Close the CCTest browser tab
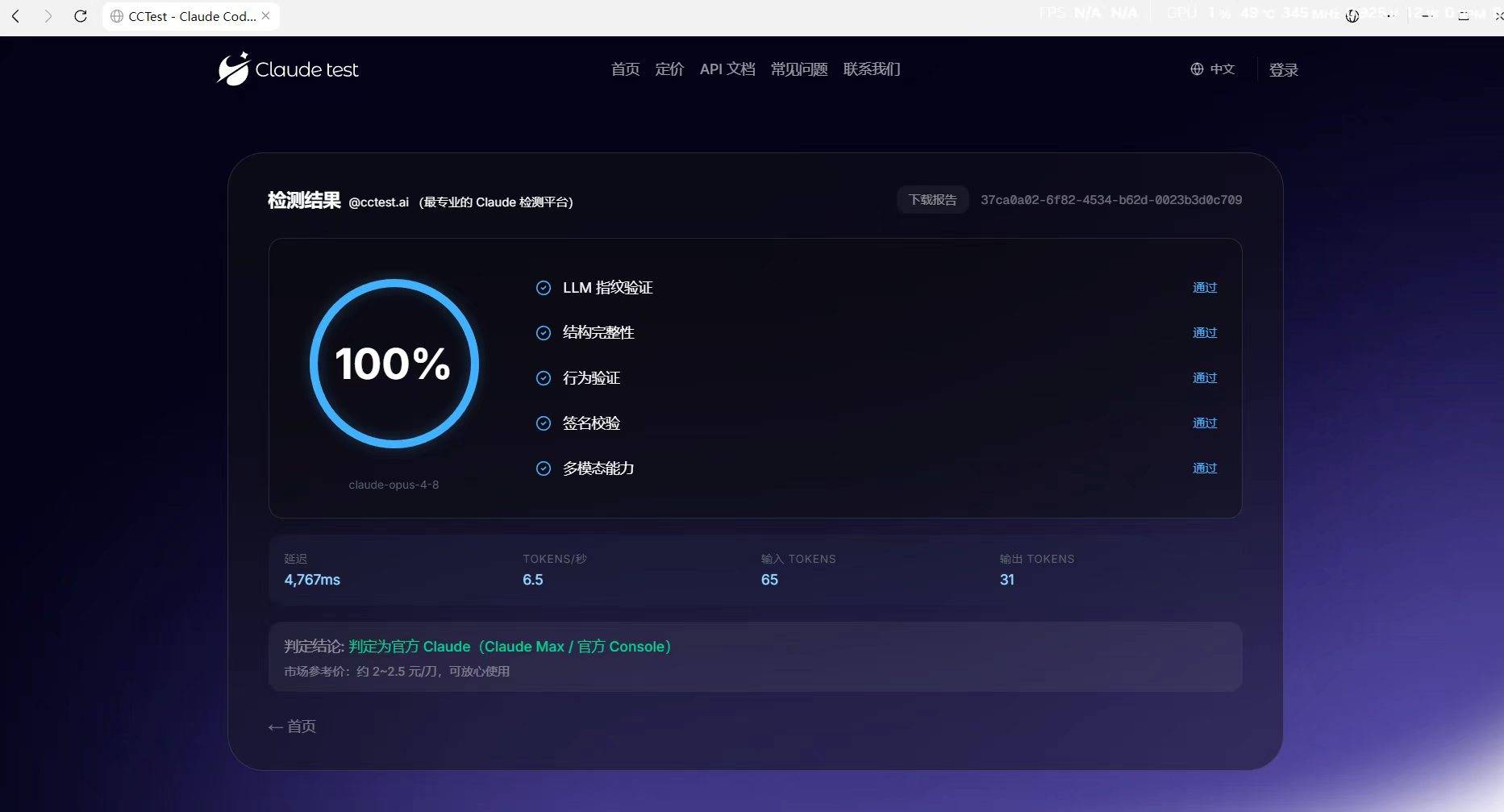 [265, 16]
